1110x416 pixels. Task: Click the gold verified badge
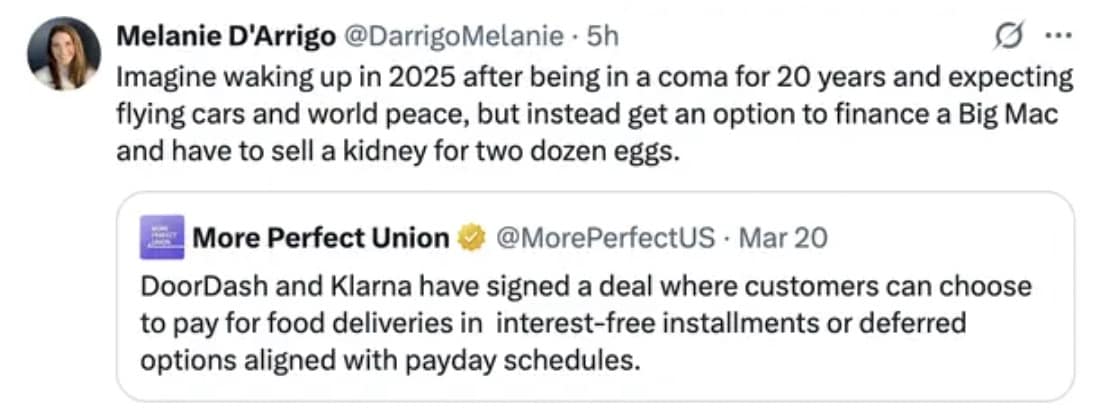pos(470,239)
